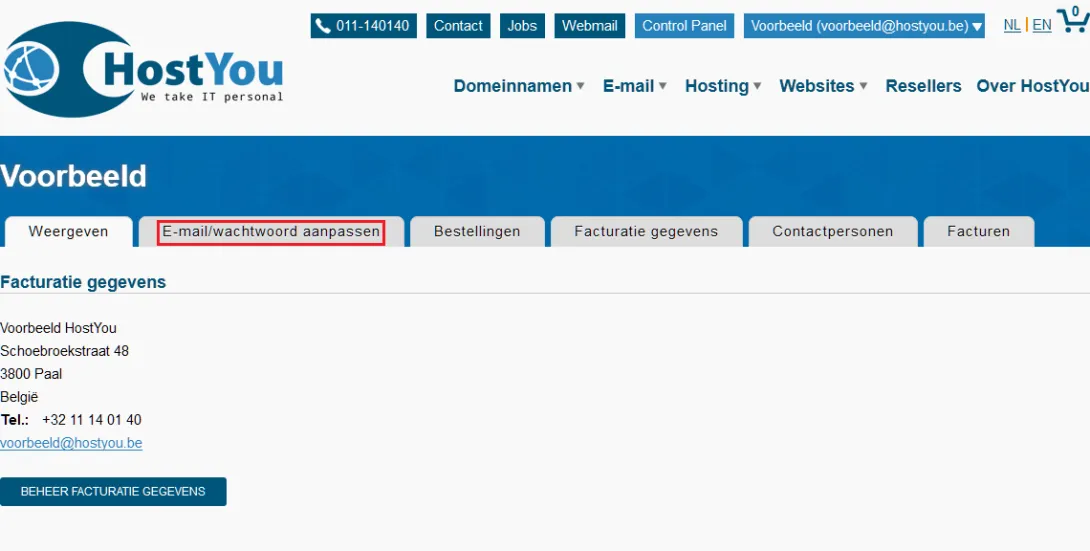Open the E-mail navigation dropdown
The height and width of the screenshot is (551, 1090).
coord(635,86)
